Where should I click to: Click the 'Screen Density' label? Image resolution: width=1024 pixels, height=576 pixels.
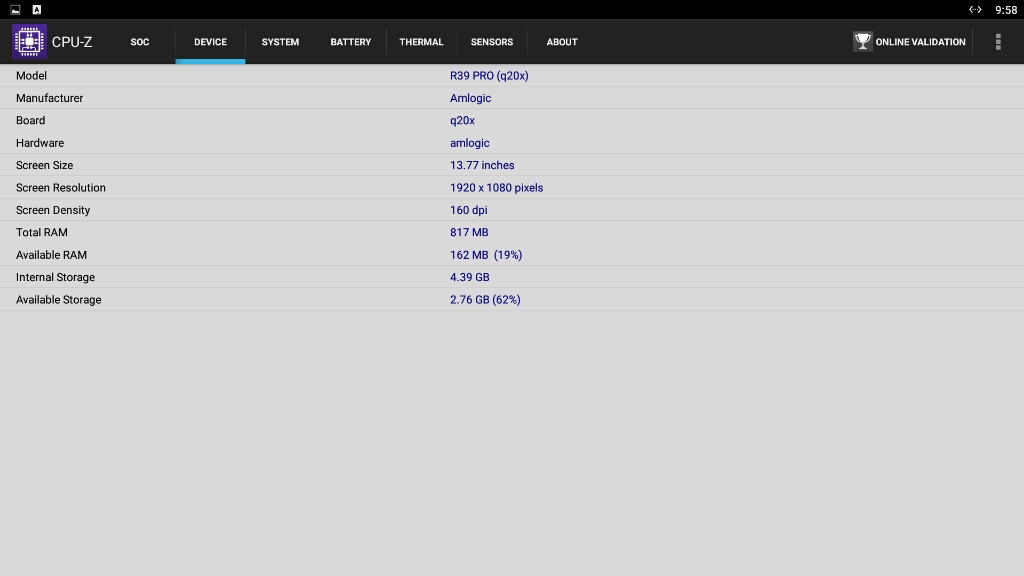[53, 210]
